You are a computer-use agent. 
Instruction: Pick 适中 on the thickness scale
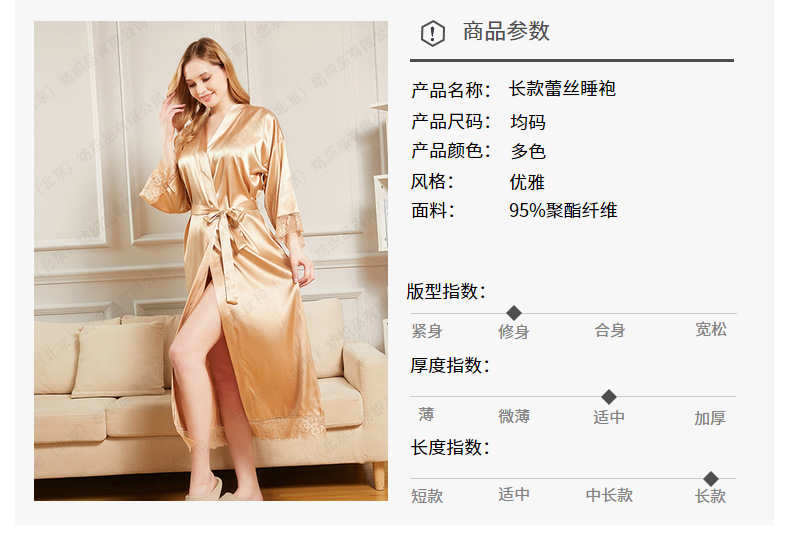pos(609,417)
